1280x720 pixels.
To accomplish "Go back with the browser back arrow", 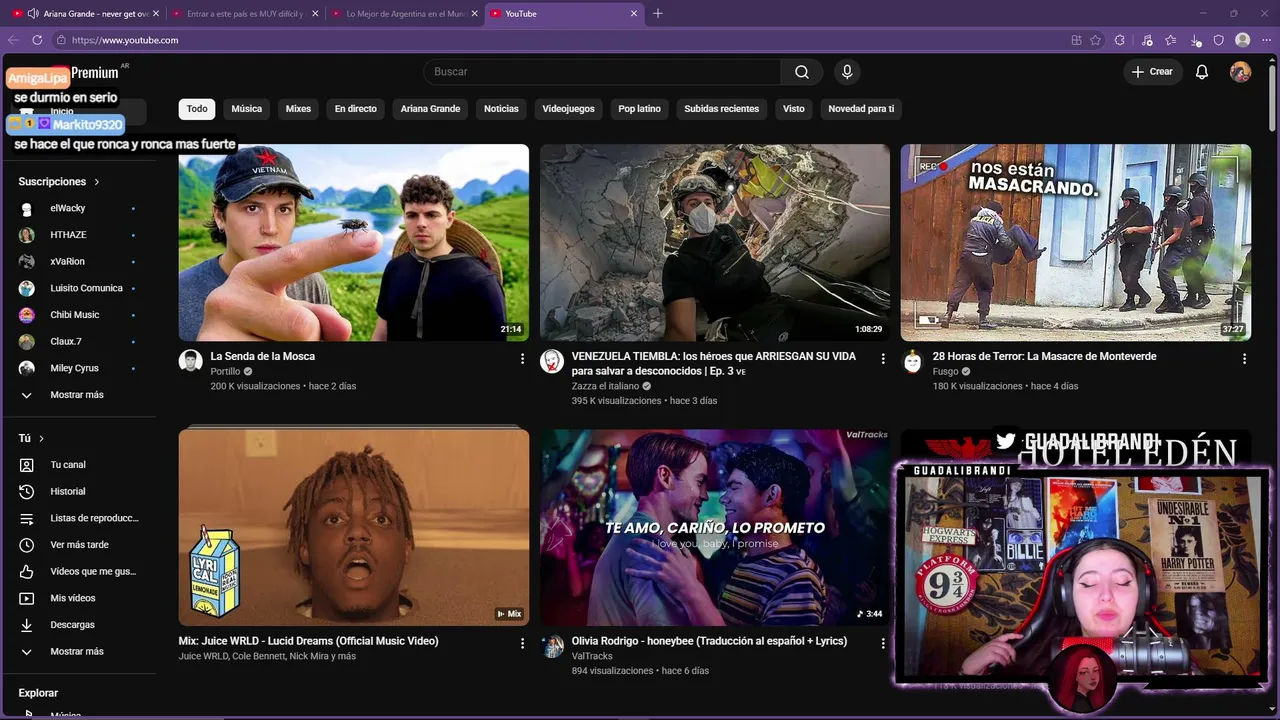I will [13, 40].
